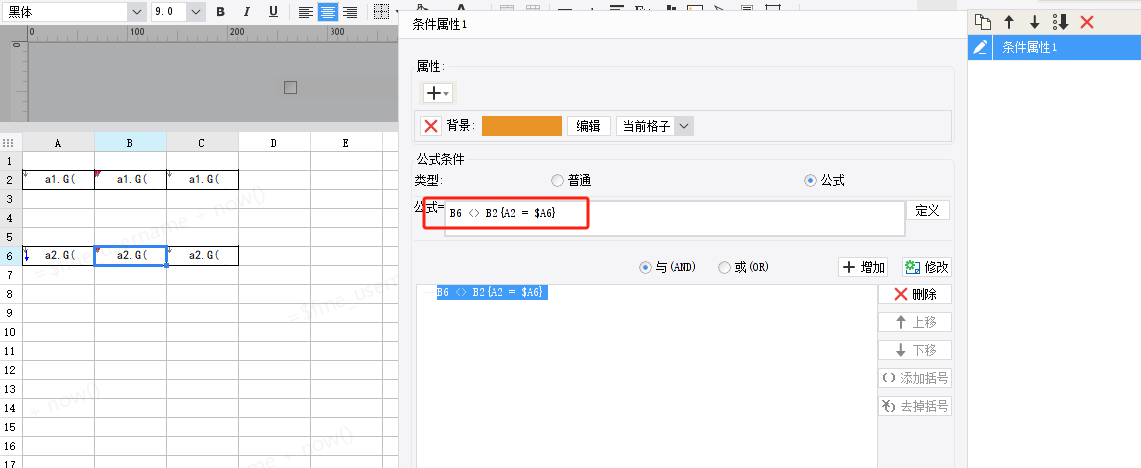Move condition attribute up with arrow icon
Screen dimensions: 1141x468
coord(1009,22)
